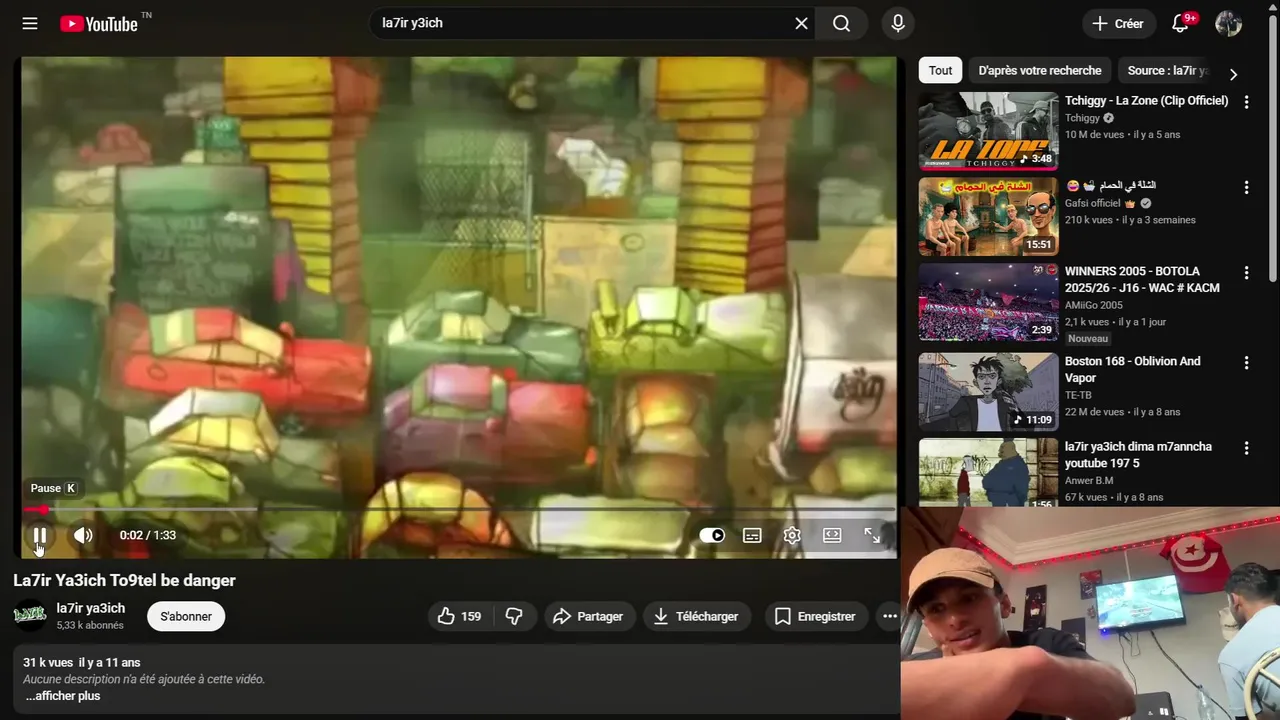Subscribe with the S'abonner button
This screenshot has width=1280, height=720.
[186, 616]
